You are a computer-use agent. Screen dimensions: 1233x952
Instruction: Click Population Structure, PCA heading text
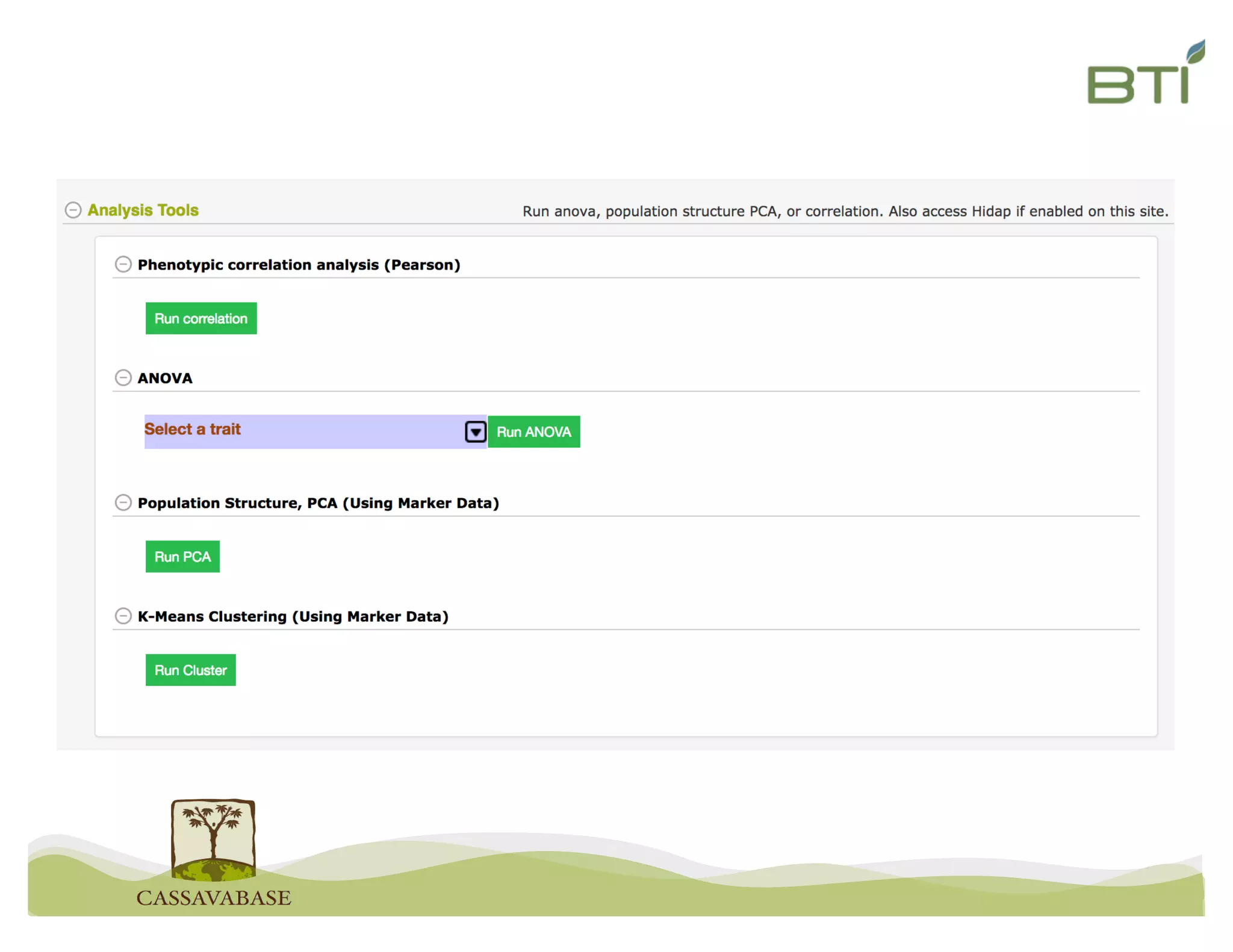pos(318,503)
